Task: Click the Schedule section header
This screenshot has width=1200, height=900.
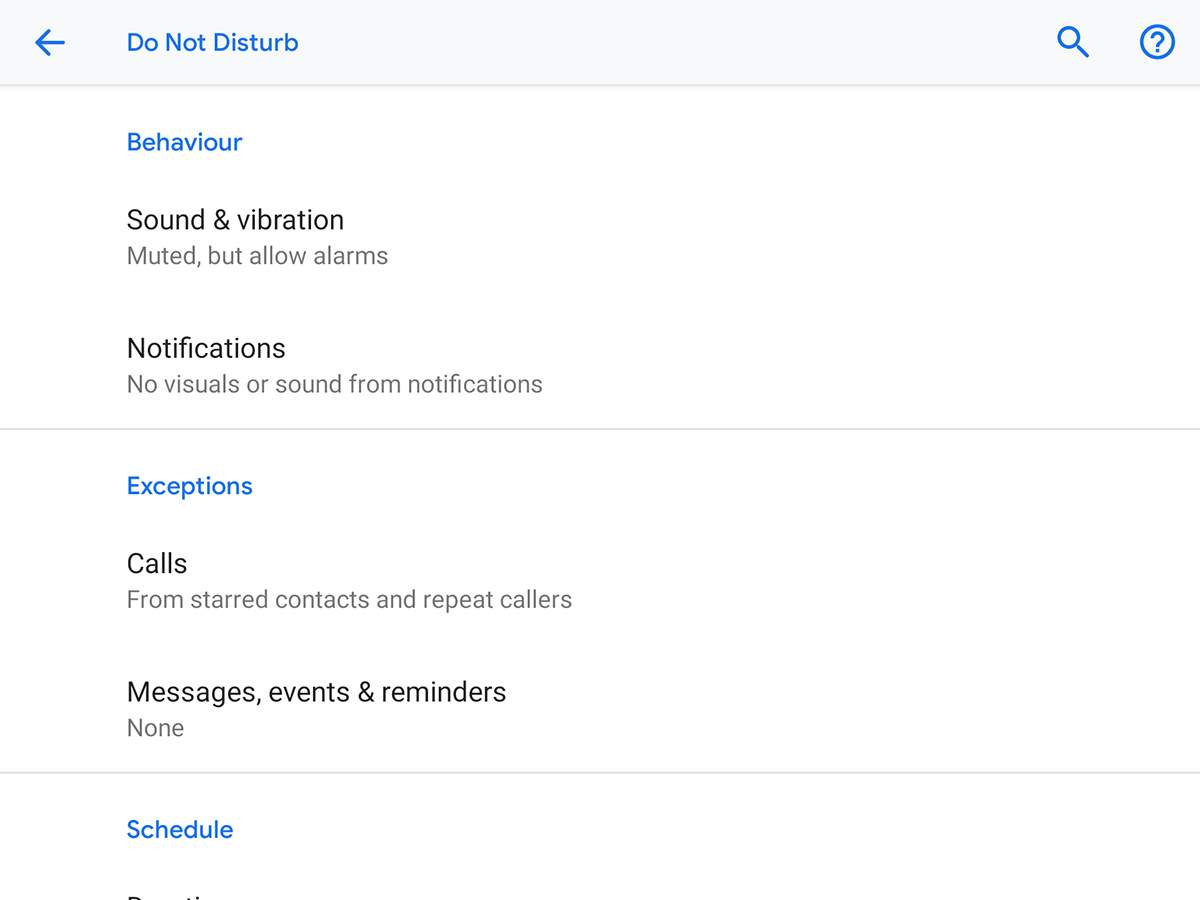Action: 180,830
